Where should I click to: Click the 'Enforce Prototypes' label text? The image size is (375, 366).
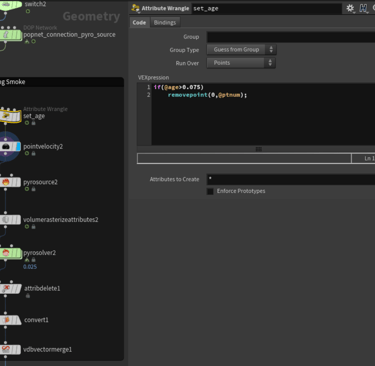point(241,191)
